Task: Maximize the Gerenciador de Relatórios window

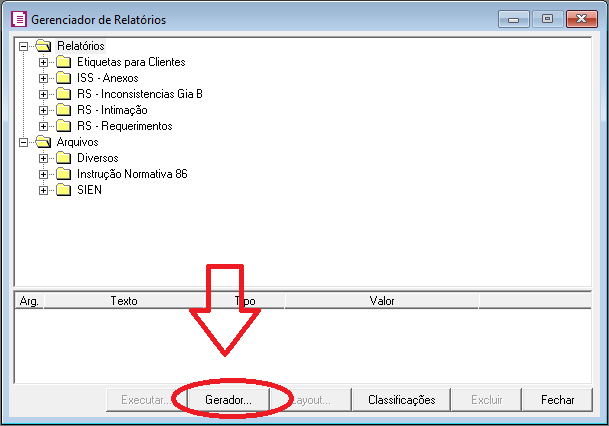Action: coord(547,18)
